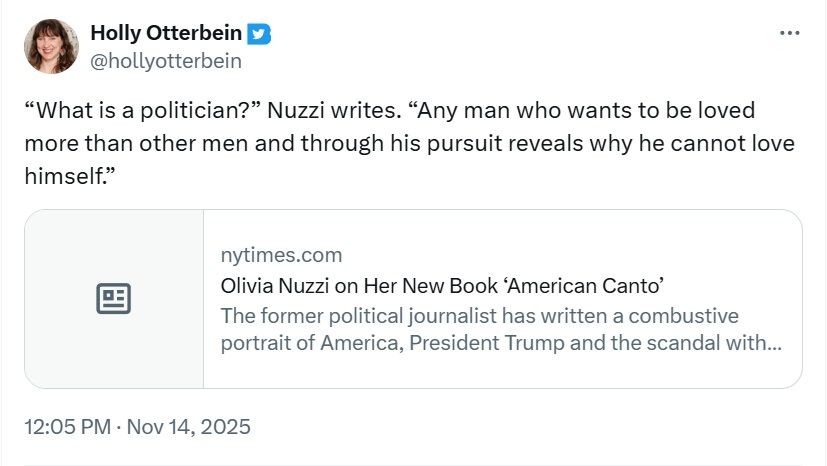Click the blue verified badge beside the name
The image size is (827, 466).
tap(260, 33)
